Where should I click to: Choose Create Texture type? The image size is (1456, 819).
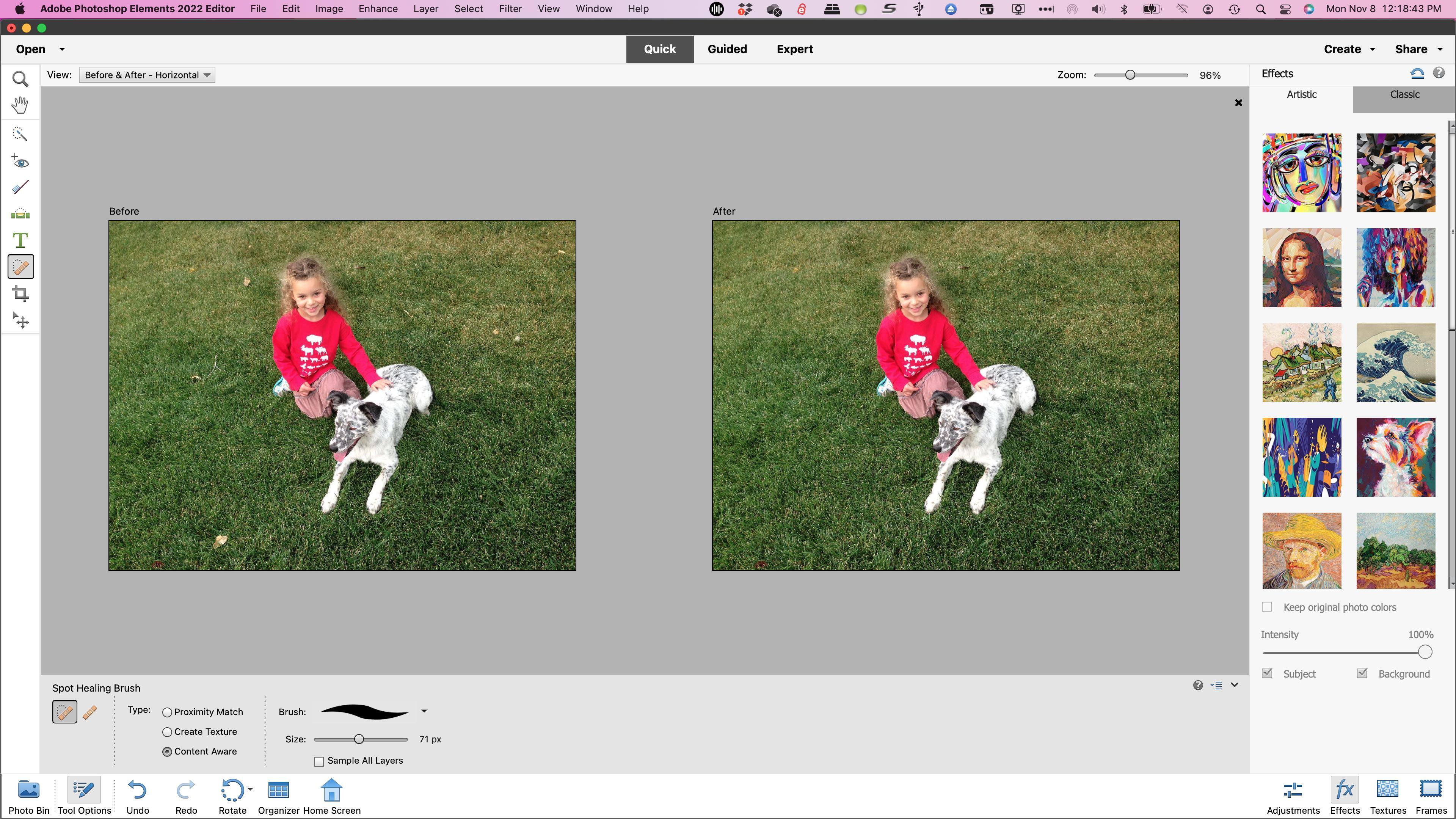click(167, 732)
